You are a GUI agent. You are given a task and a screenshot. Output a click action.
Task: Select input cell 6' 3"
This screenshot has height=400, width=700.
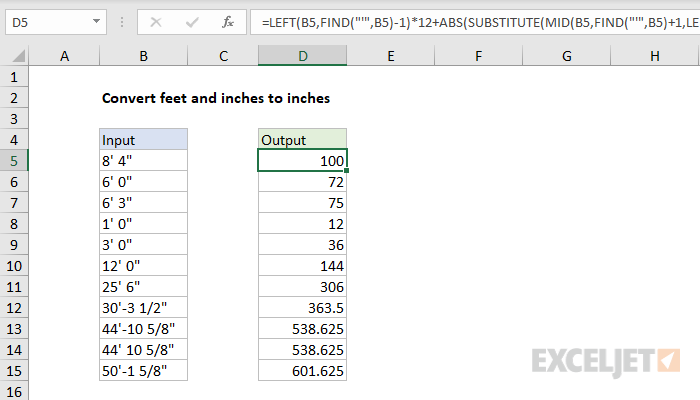point(143,203)
